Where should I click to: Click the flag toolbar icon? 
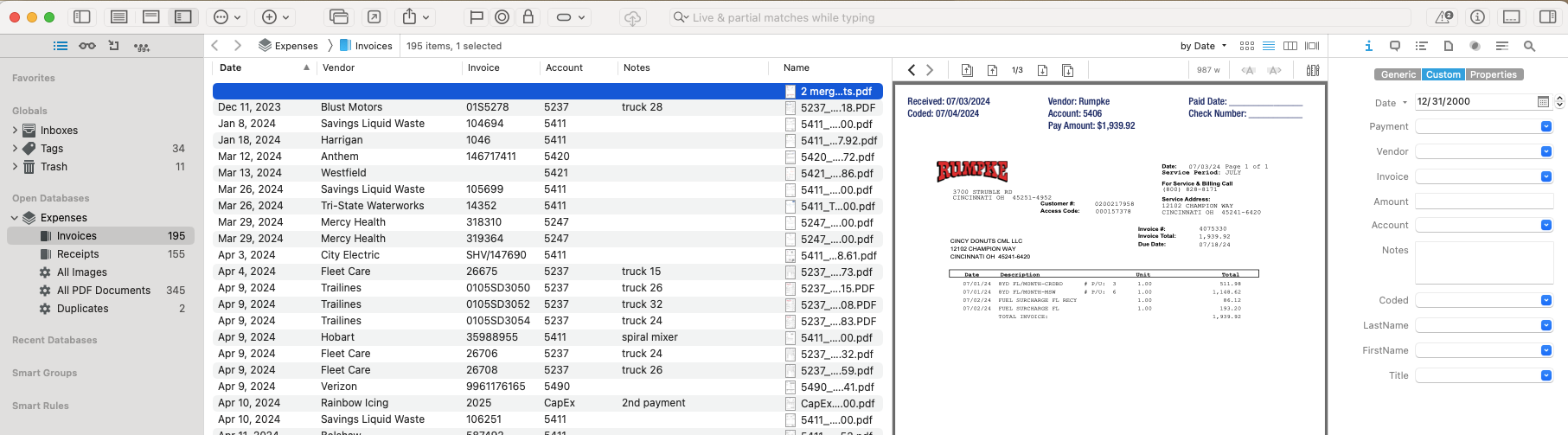point(476,17)
